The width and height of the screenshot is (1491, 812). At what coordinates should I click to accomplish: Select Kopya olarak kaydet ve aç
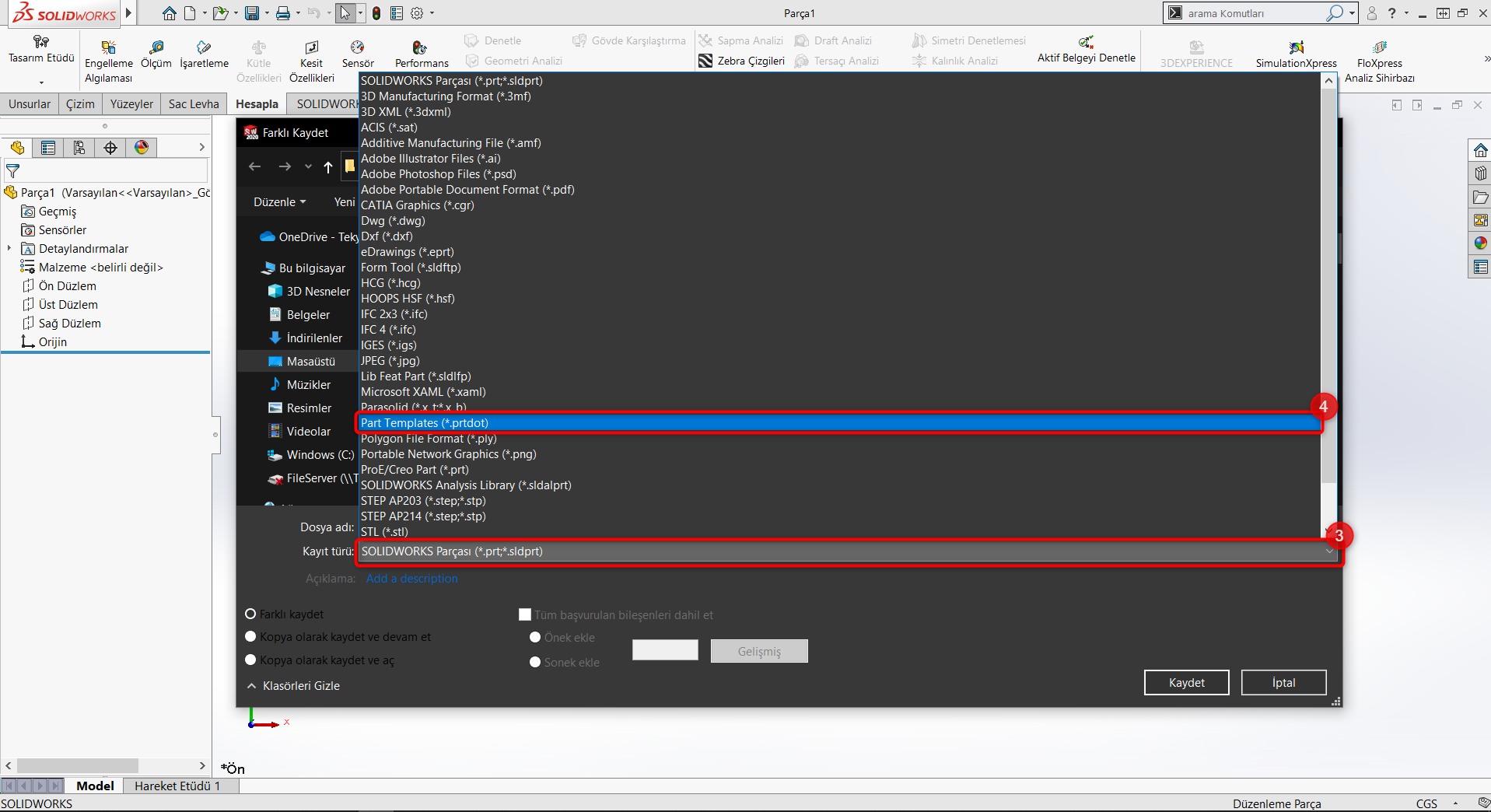(x=250, y=660)
